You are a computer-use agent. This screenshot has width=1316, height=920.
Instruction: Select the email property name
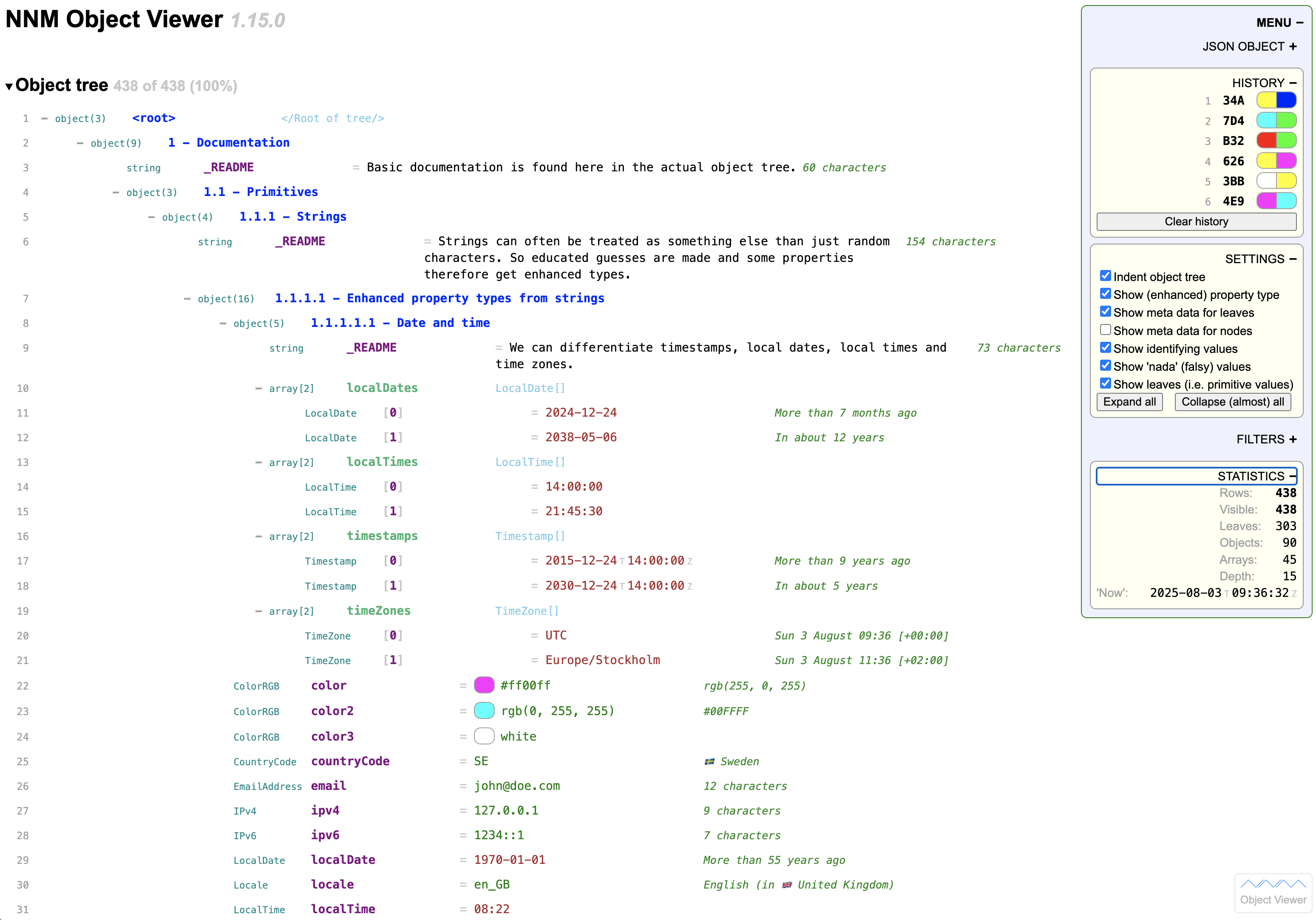click(329, 786)
